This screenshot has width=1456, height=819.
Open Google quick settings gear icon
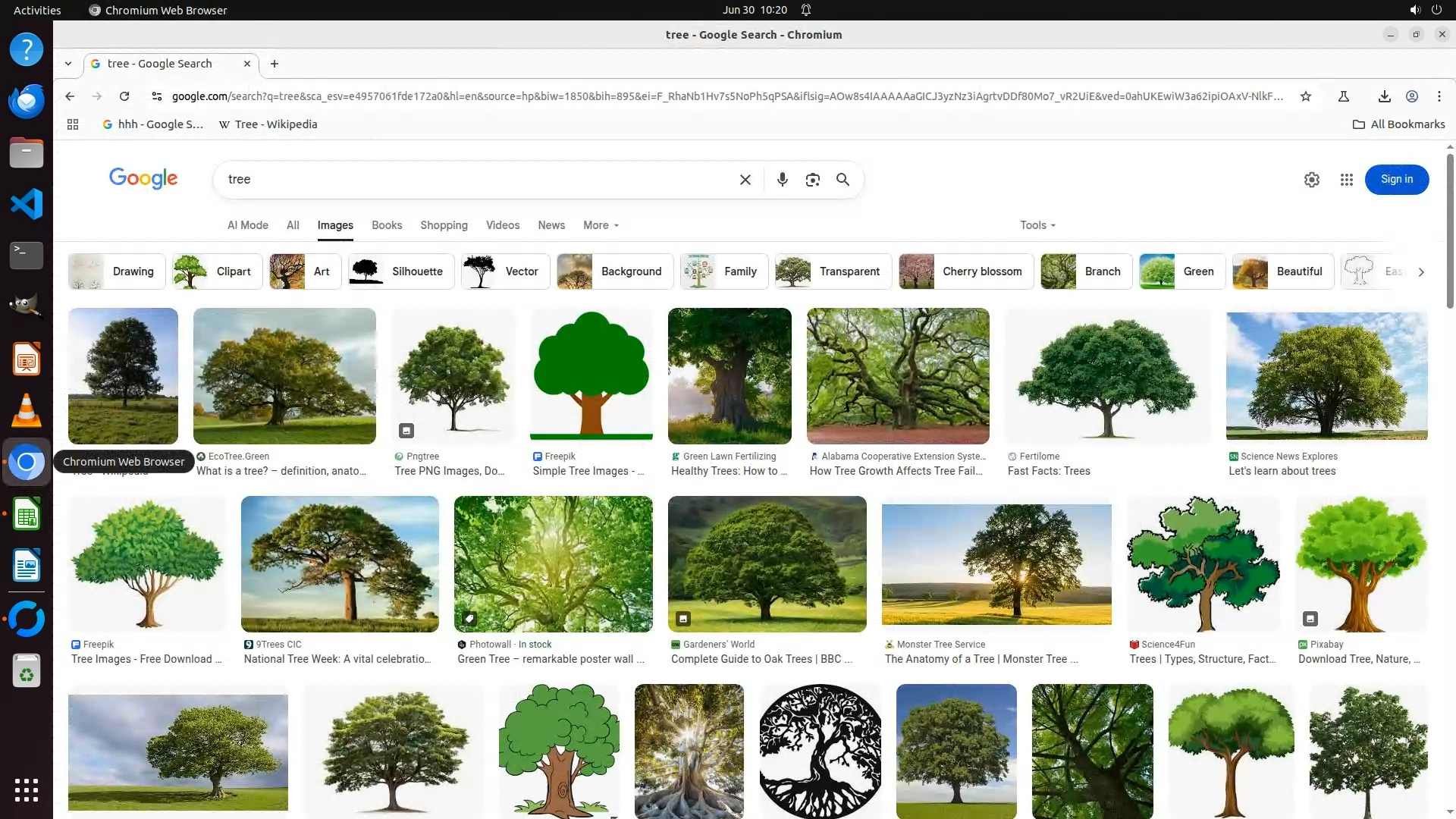pyautogui.click(x=1311, y=180)
